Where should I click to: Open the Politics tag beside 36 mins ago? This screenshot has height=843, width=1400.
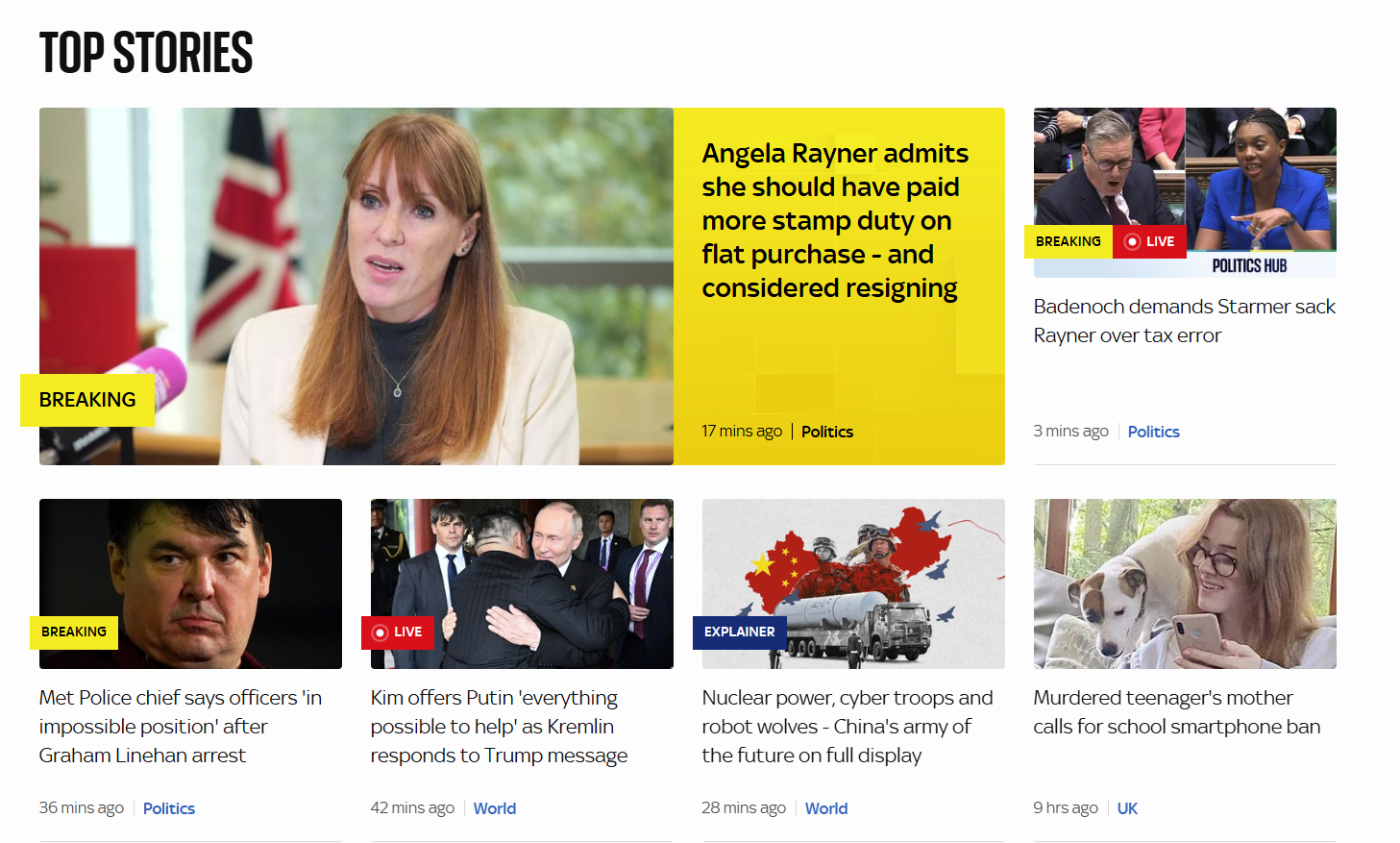pyautogui.click(x=169, y=808)
